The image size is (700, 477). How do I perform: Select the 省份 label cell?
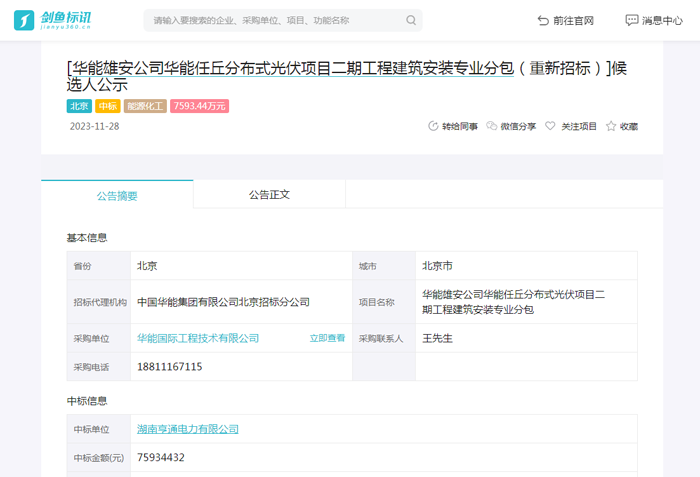[99, 266]
